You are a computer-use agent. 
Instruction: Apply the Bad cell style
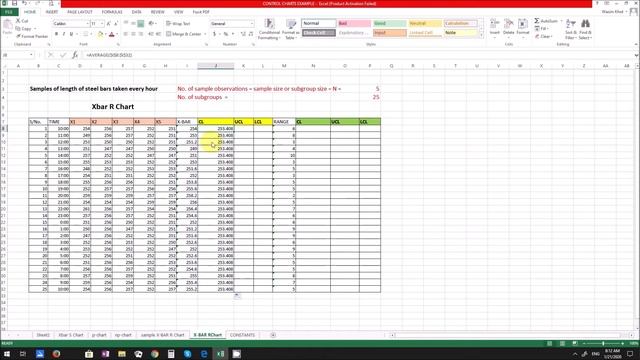[x=354, y=23]
